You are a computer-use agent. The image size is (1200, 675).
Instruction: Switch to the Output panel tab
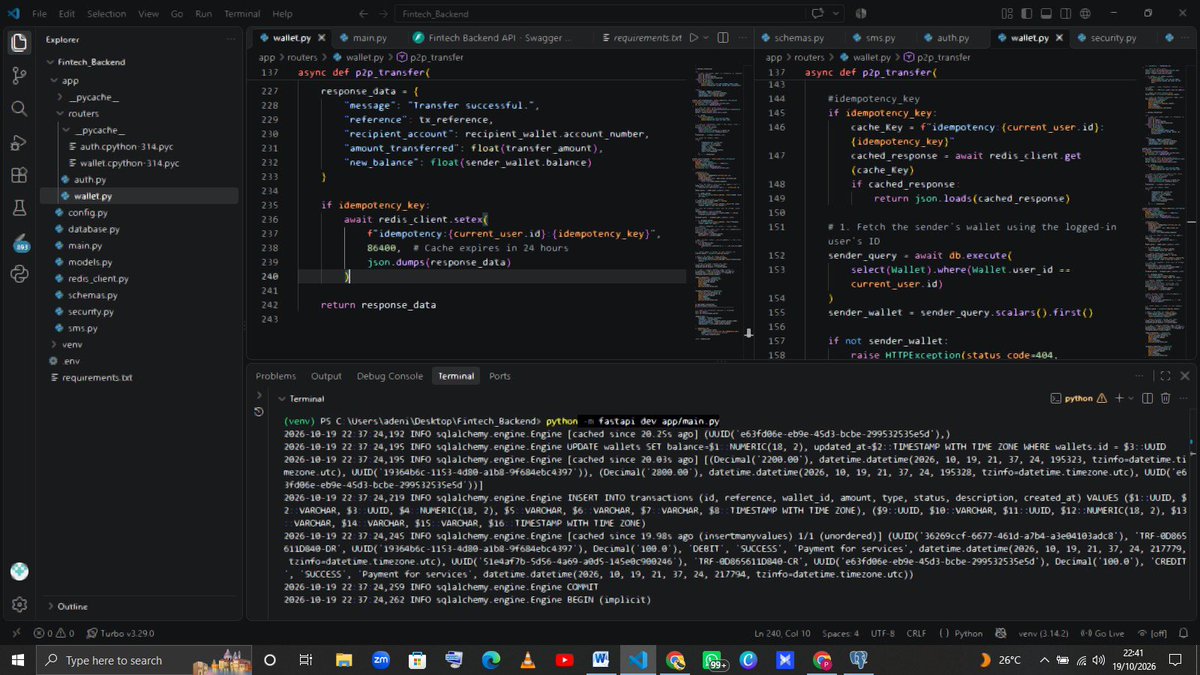tap(326, 376)
